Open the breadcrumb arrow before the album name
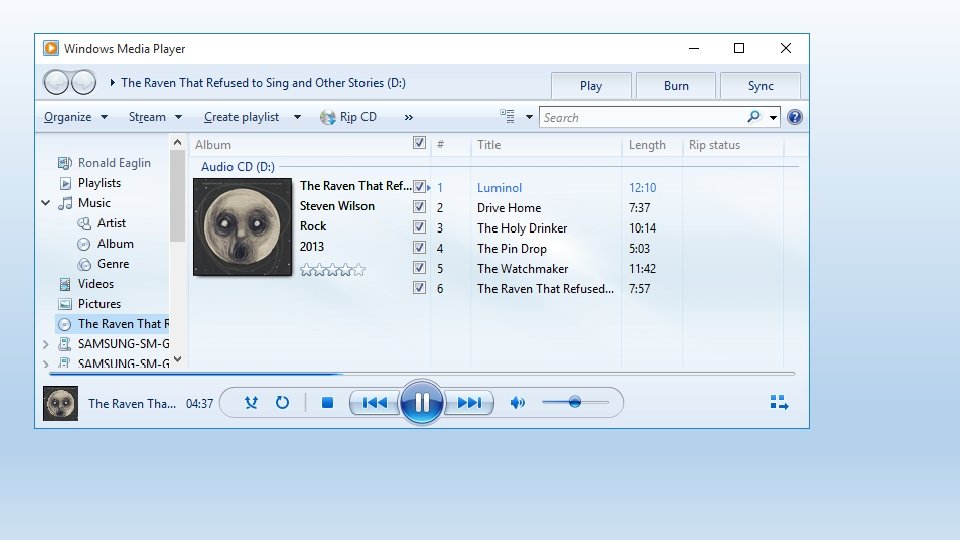 pyautogui.click(x=113, y=82)
